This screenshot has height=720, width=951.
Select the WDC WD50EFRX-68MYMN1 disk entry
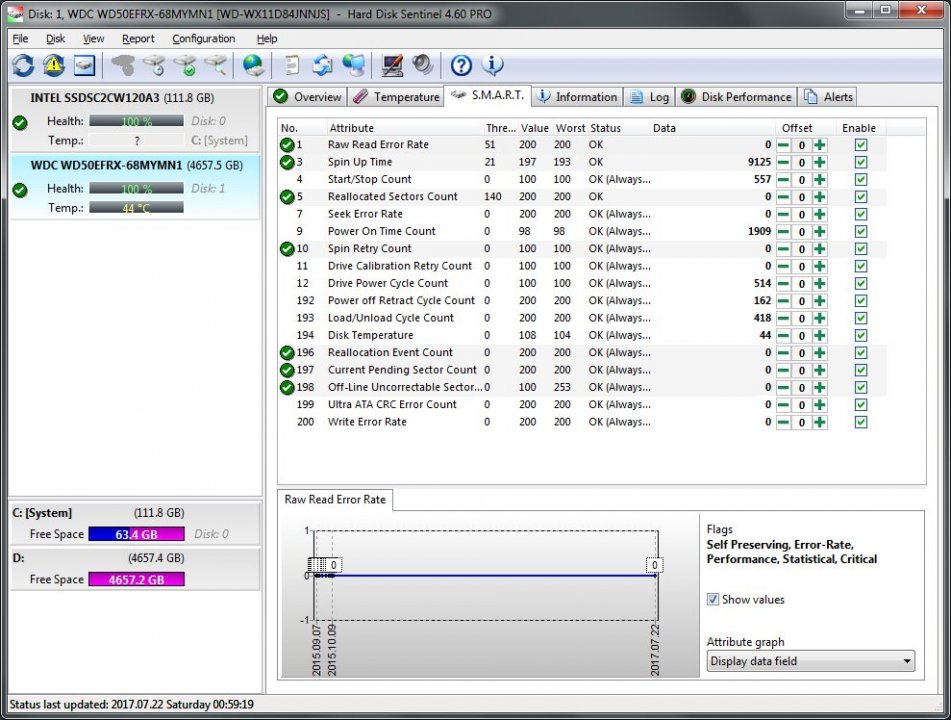pyautogui.click(x=135, y=187)
